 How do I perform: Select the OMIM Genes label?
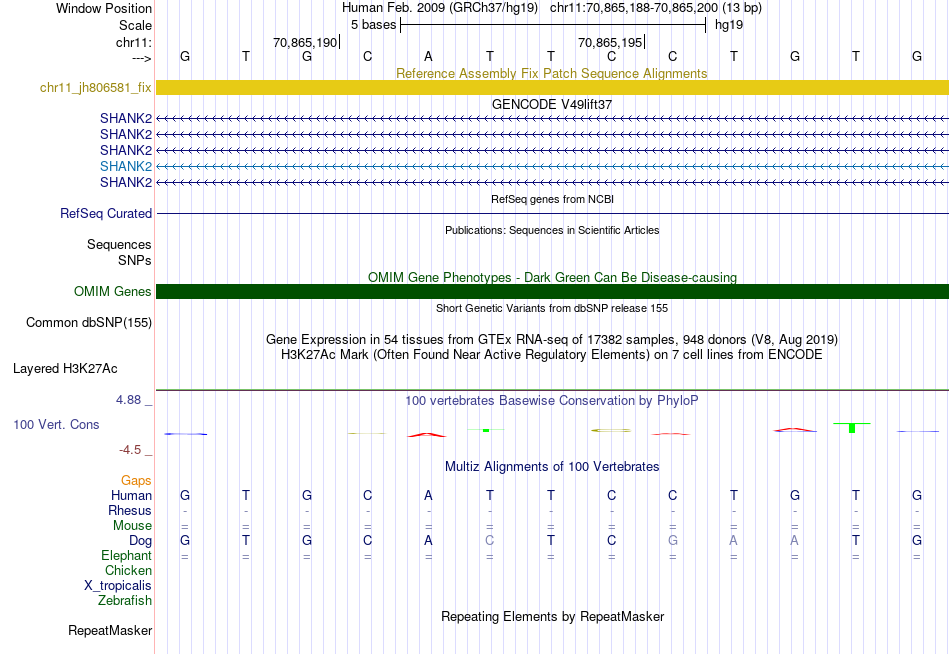point(112,292)
